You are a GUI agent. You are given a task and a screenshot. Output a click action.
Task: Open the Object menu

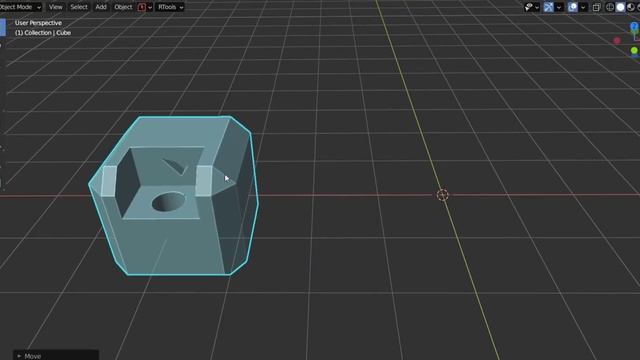coord(123,7)
